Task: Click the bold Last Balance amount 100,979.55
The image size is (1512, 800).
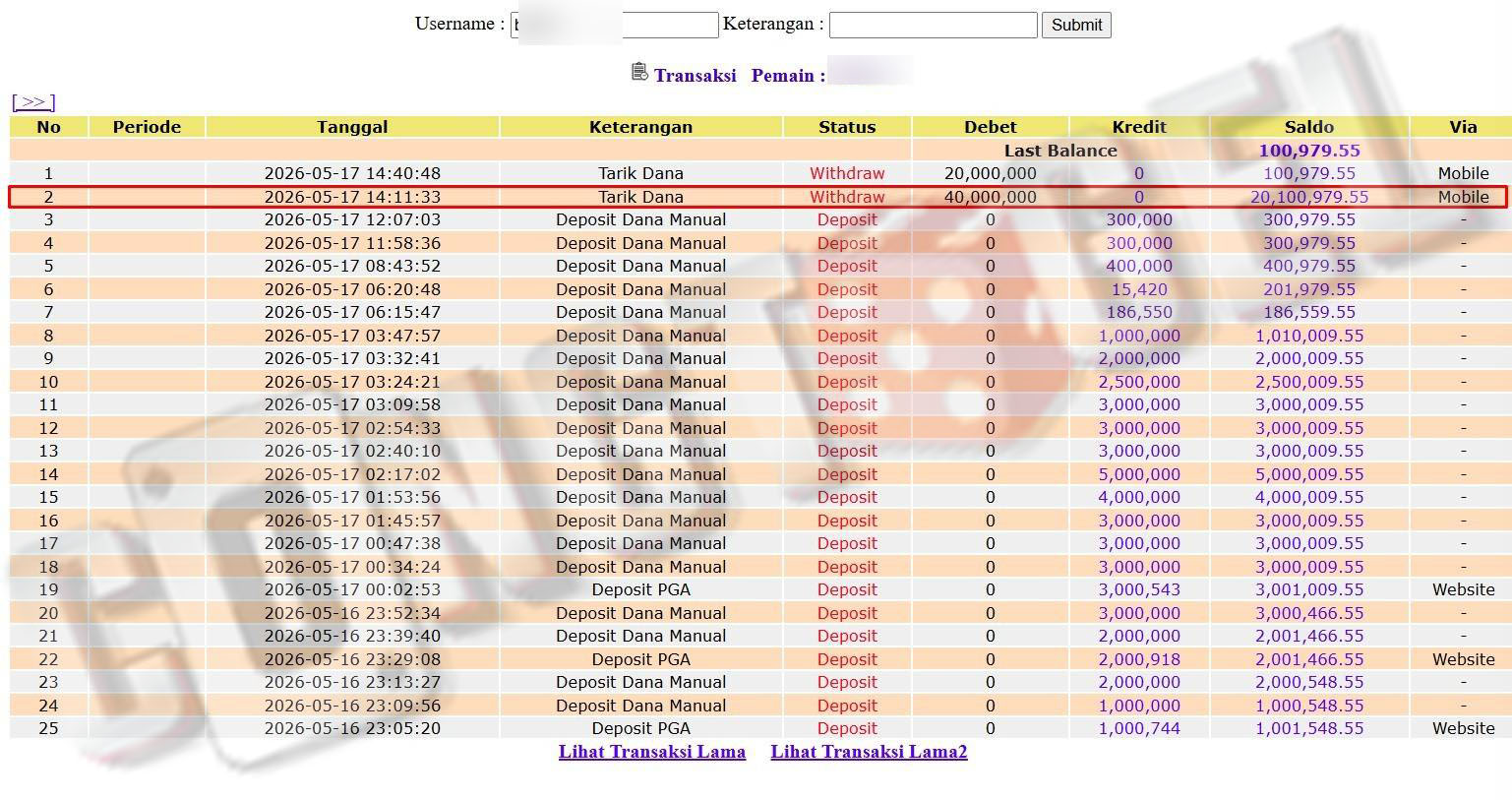Action: click(1309, 151)
